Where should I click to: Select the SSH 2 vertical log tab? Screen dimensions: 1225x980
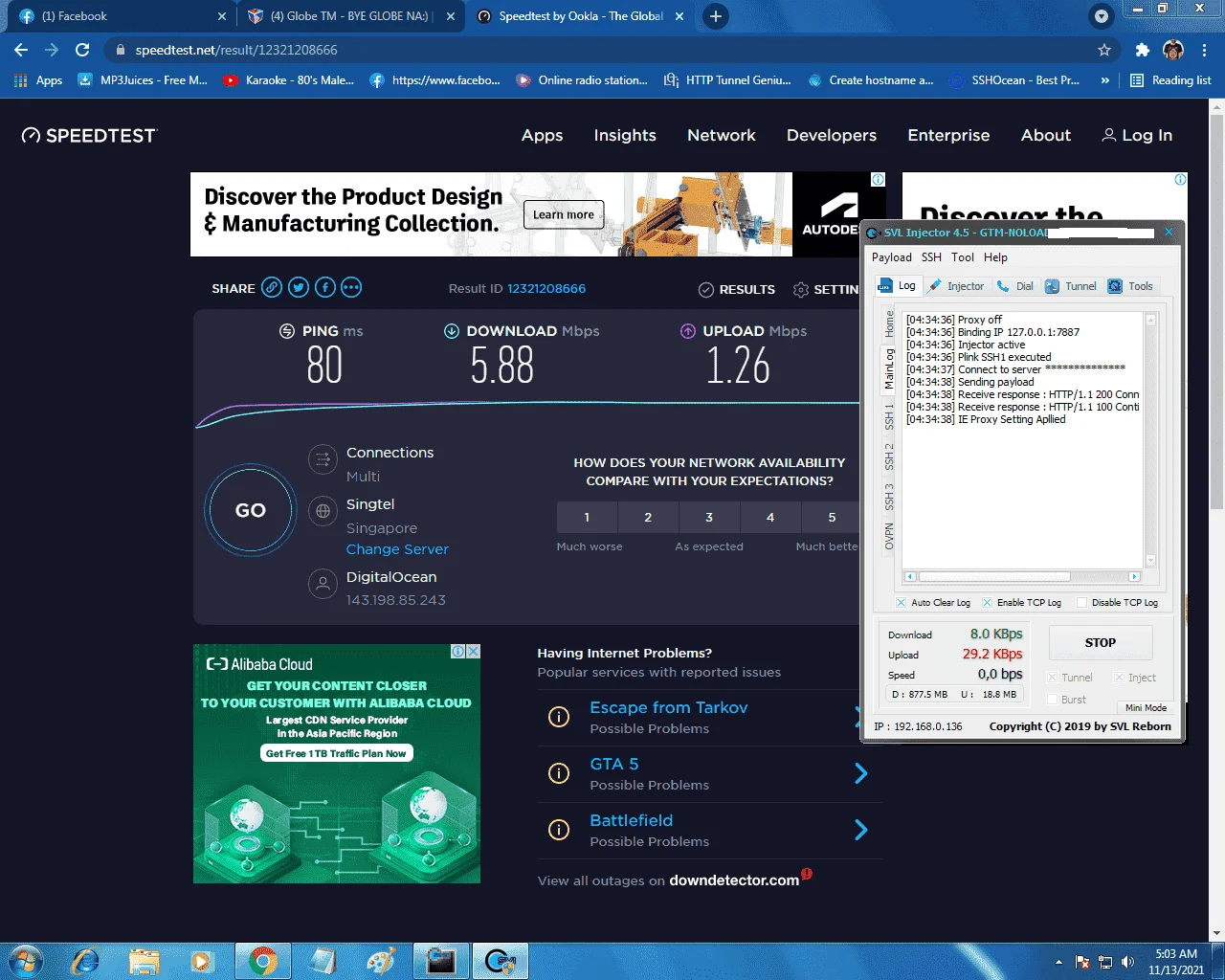889,457
